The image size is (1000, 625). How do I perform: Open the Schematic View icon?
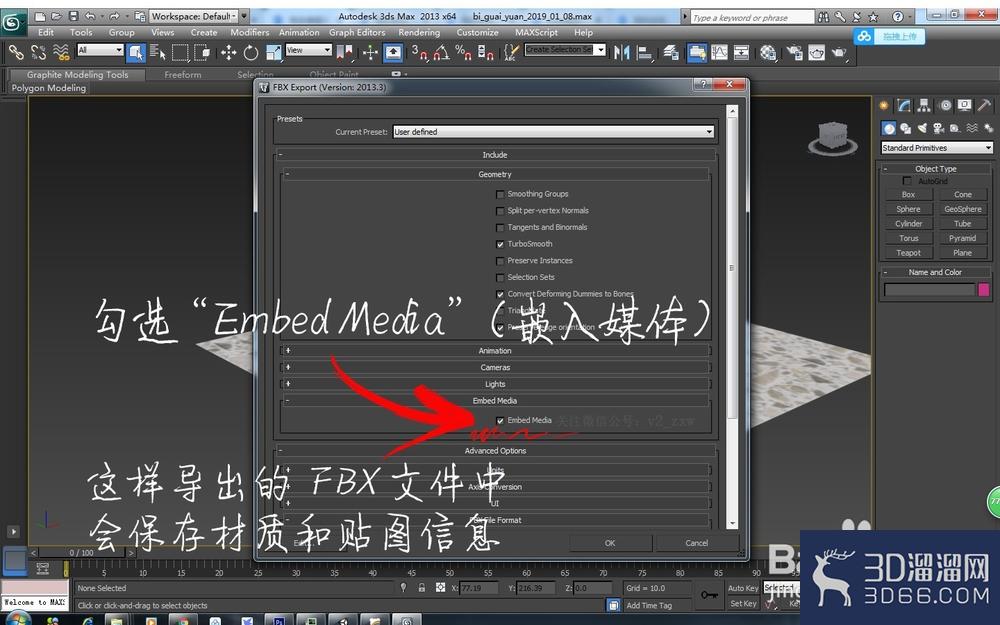click(x=741, y=52)
